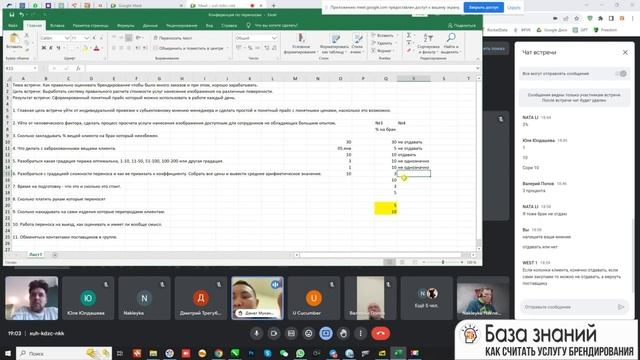Viewport: 640px width, 360px height.
Task: Toggle "Все могут отправлять сообщения" switch
Action: point(621,74)
